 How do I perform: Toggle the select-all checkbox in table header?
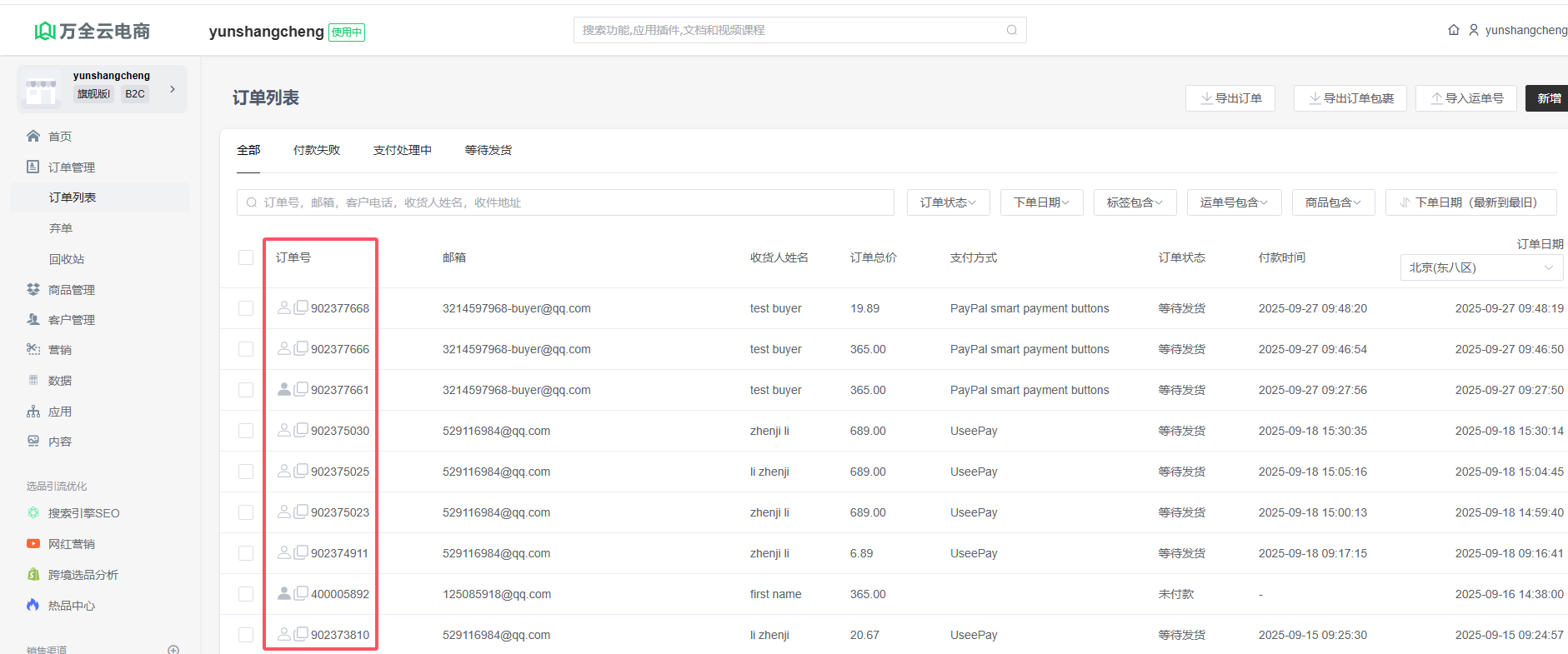[x=246, y=257]
